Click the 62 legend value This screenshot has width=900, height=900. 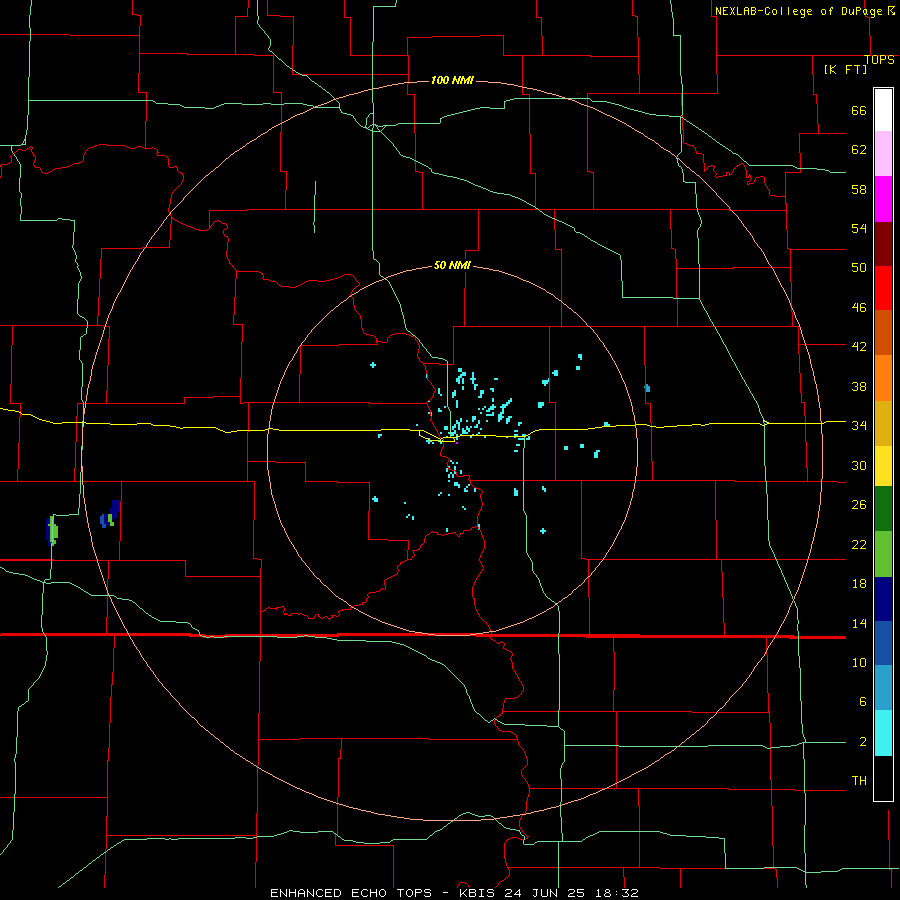[x=859, y=150]
